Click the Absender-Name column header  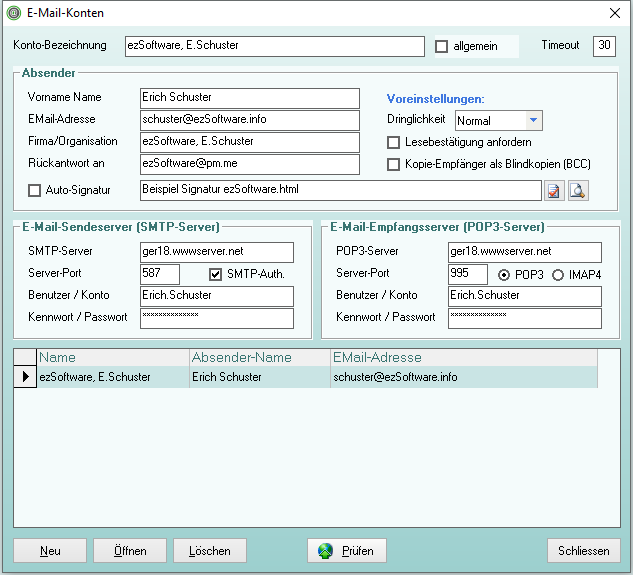(x=259, y=357)
